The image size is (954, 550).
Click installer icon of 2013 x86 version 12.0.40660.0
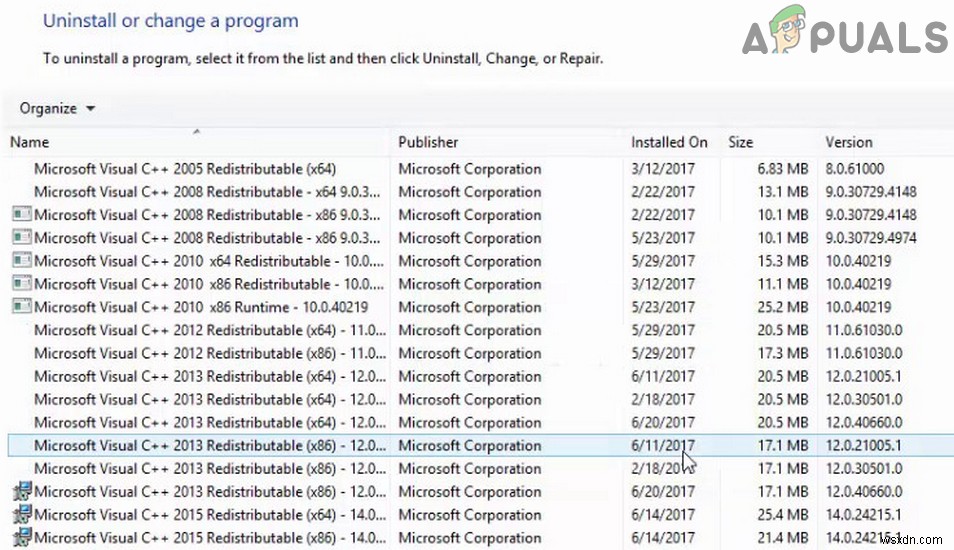(22, 491)
